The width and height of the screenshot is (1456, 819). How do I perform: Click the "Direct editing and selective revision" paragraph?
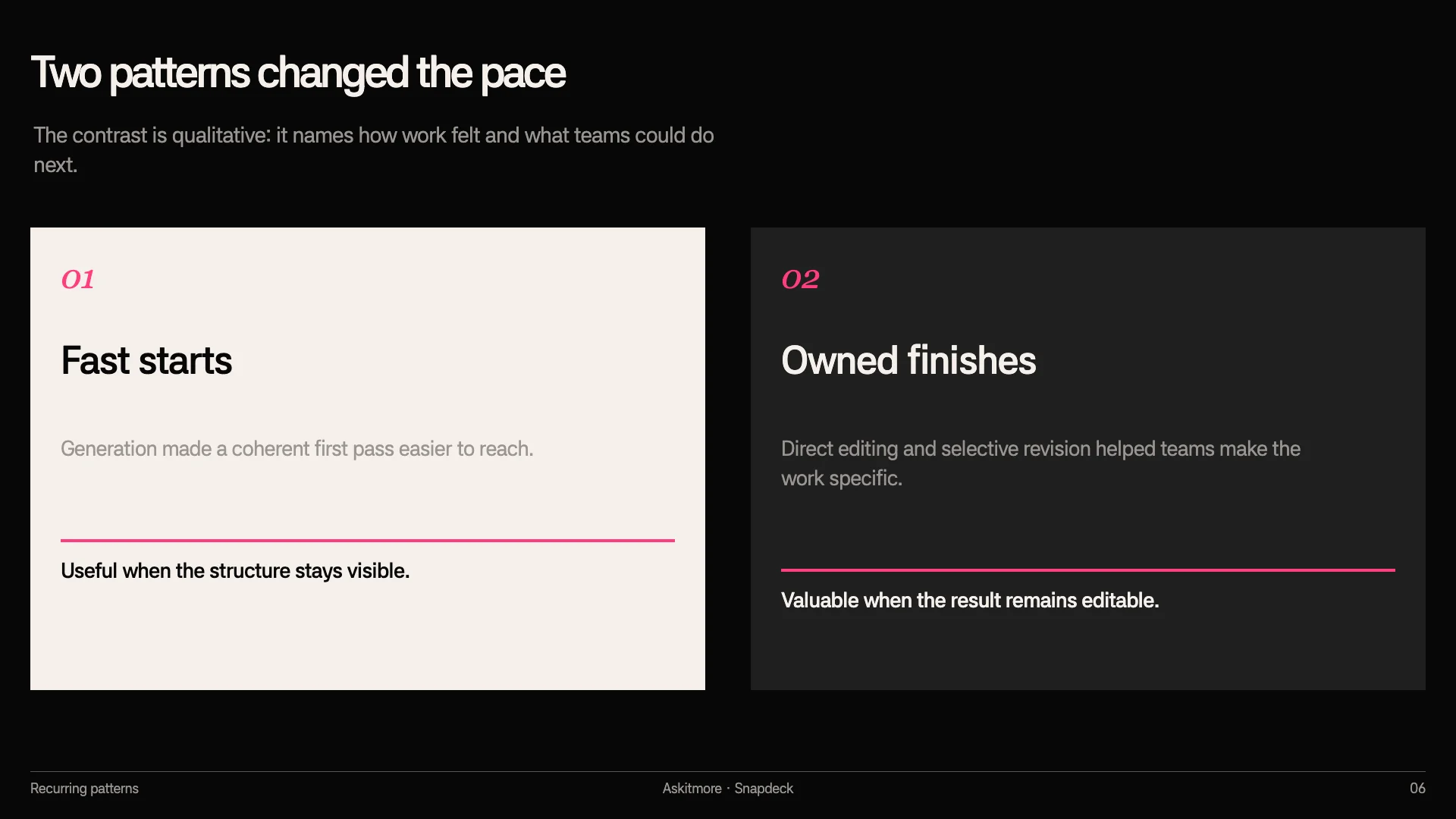[x=1040, y=463]
